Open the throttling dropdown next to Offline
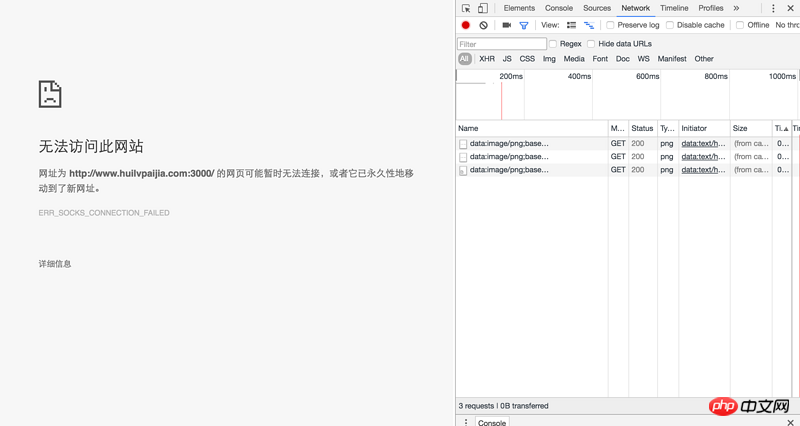This screenshot has width=800, height=426. pos(787,25)
